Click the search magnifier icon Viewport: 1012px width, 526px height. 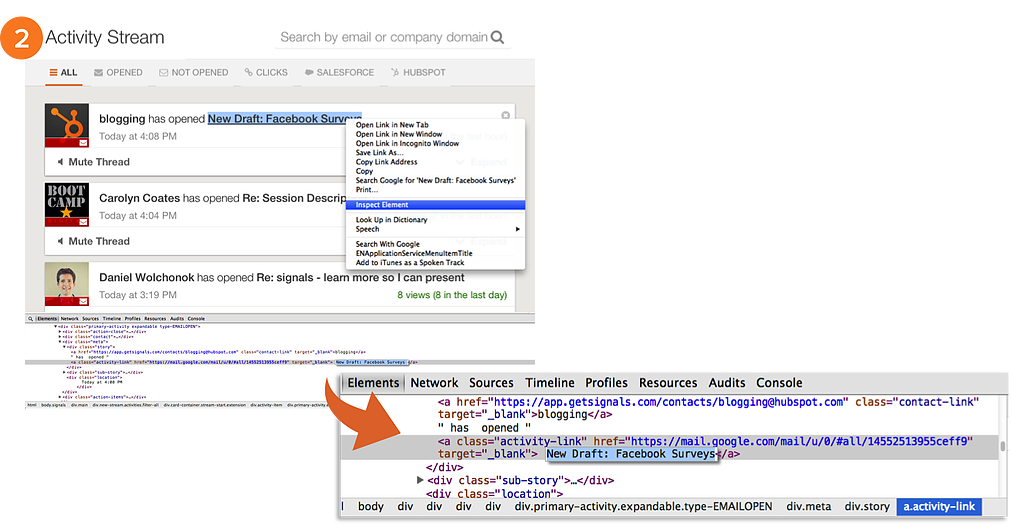497,37
